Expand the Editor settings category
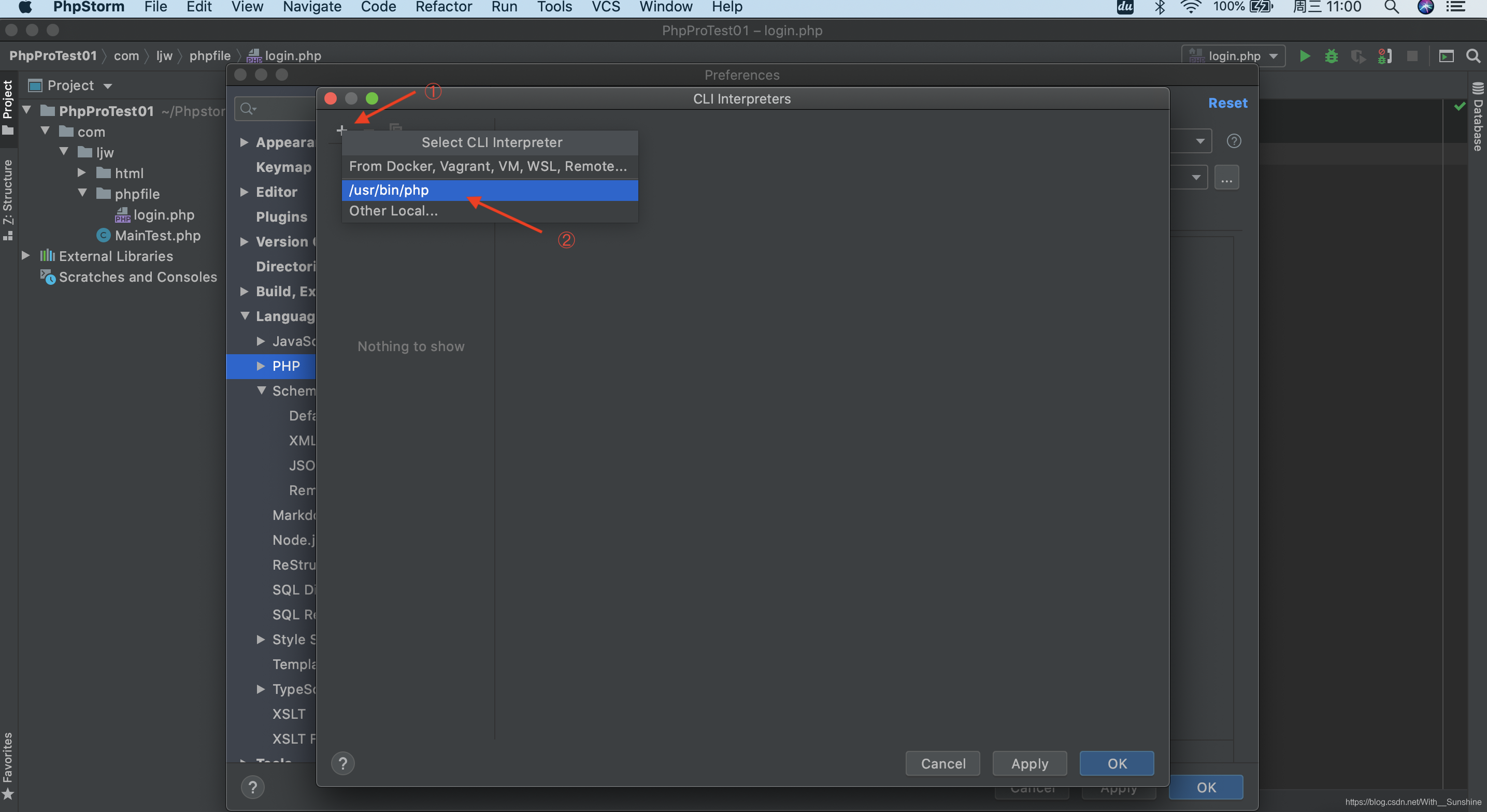This screenshot has height=812, width=1487. pyautogui.click(x=244, y=192)
